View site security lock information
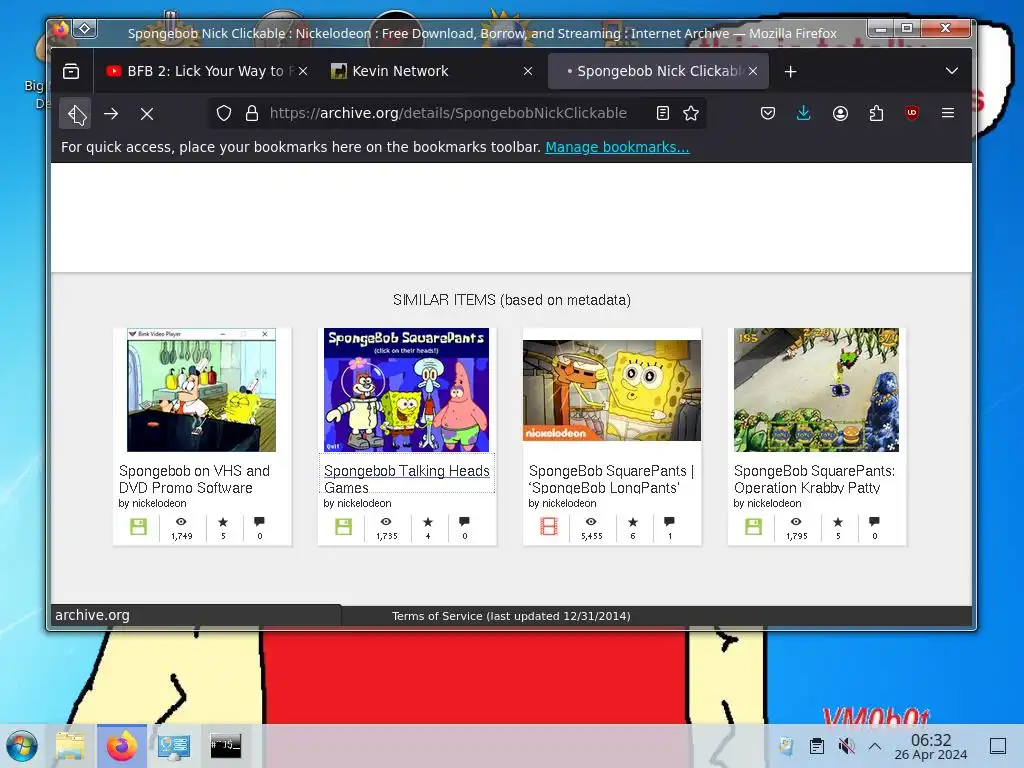 (x=252, y=114)
